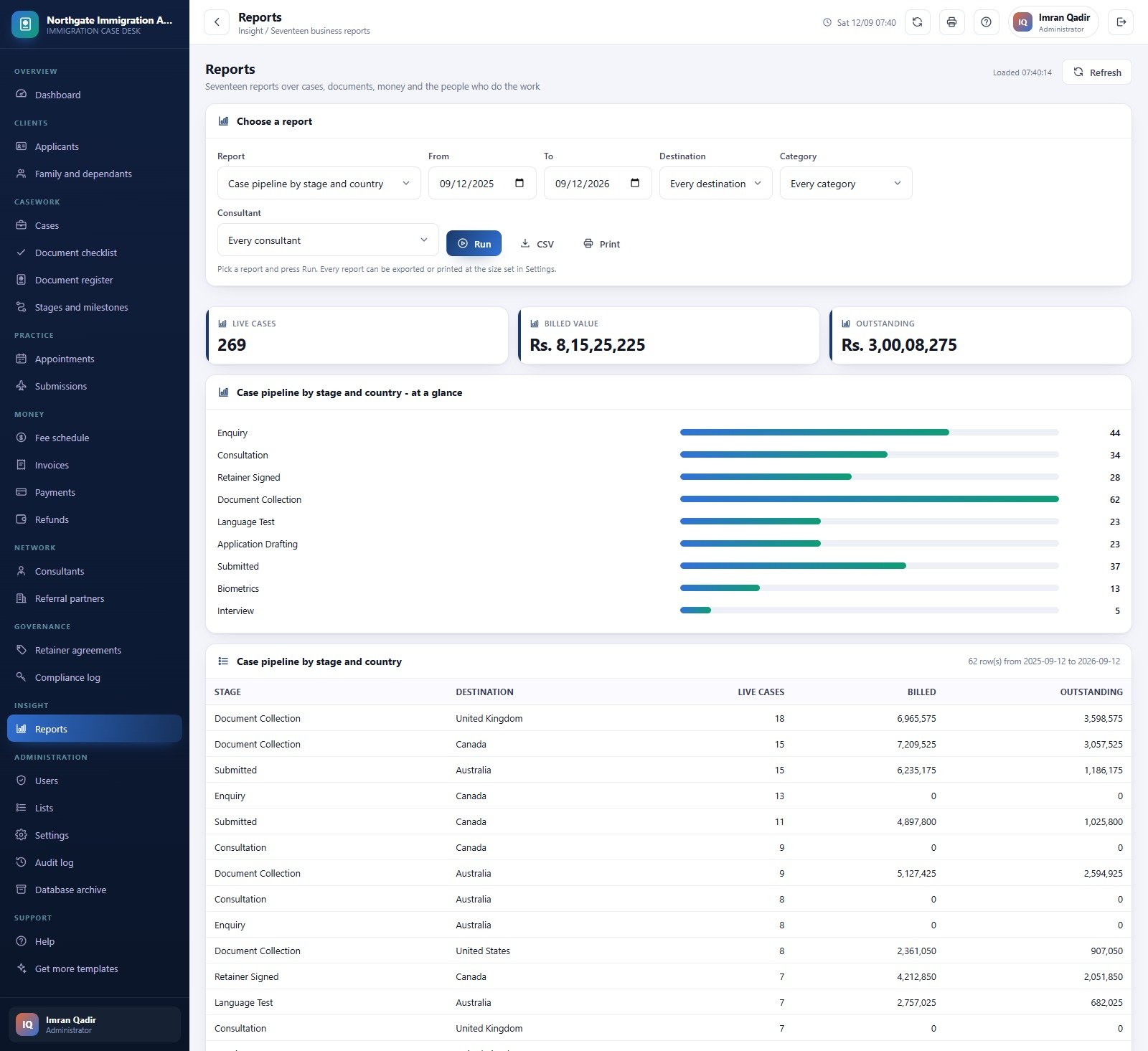Open the Category dropdown
Screen dimensions: 1148x1051
point(846,183)
